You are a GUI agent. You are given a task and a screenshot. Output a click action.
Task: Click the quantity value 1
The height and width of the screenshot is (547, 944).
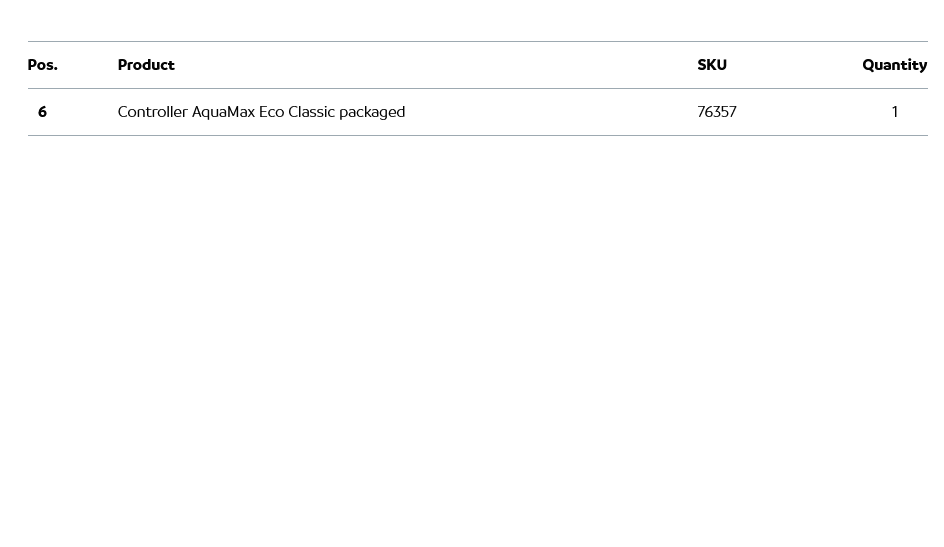tap(895, 112)
